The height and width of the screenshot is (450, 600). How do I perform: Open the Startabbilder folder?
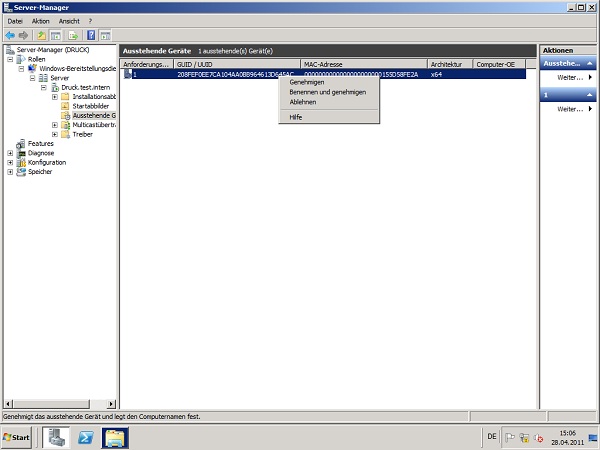[x=91, y=106]
